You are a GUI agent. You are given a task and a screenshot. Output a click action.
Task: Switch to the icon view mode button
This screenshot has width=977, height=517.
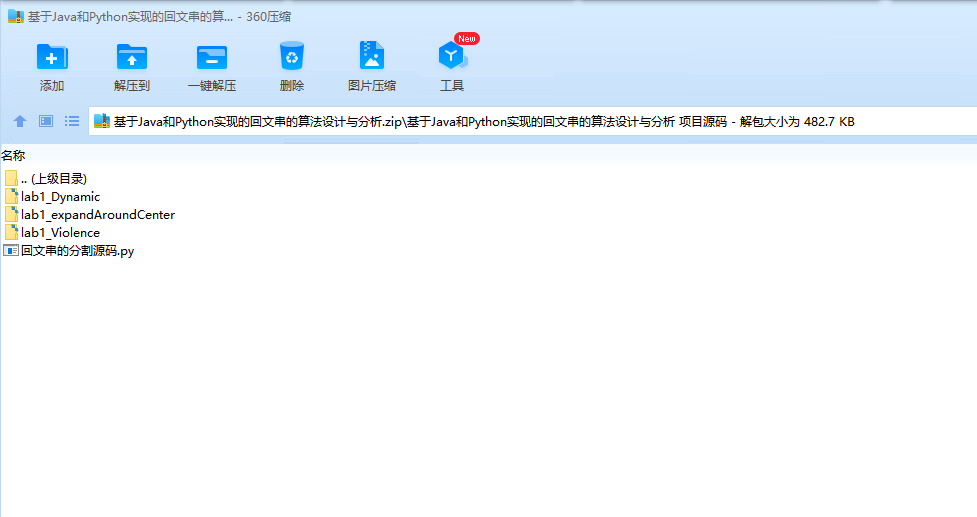tap(46, 121)
